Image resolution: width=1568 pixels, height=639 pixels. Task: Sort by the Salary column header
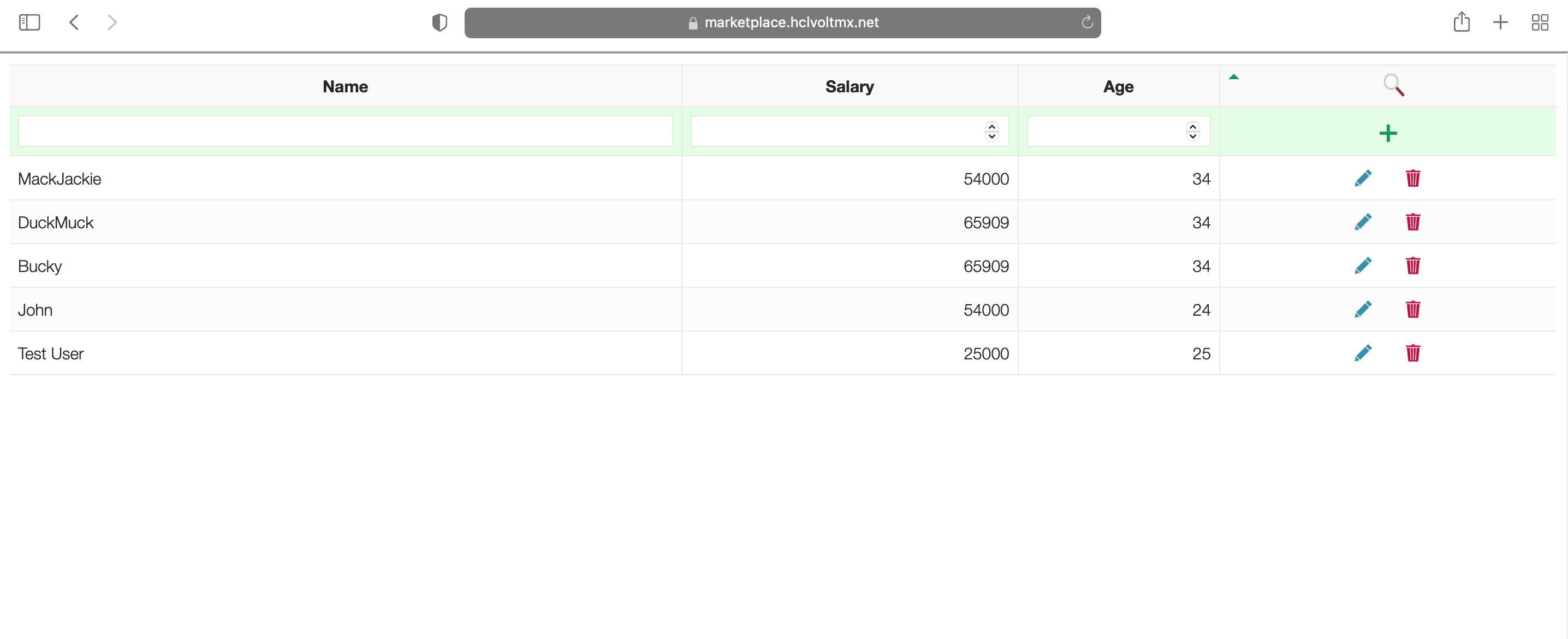click(849, 86)
